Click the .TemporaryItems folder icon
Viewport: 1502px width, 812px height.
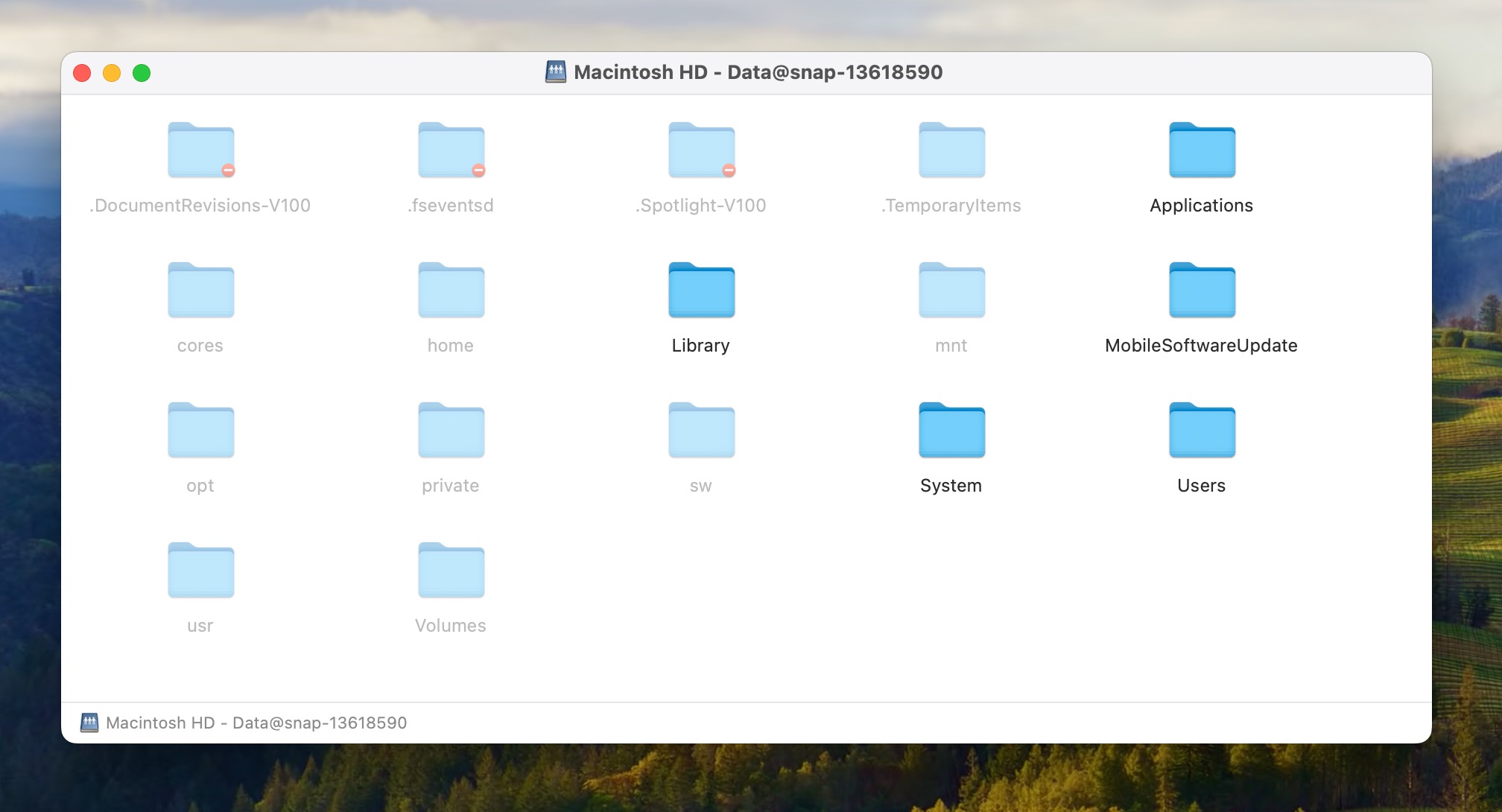coord(951,150)
